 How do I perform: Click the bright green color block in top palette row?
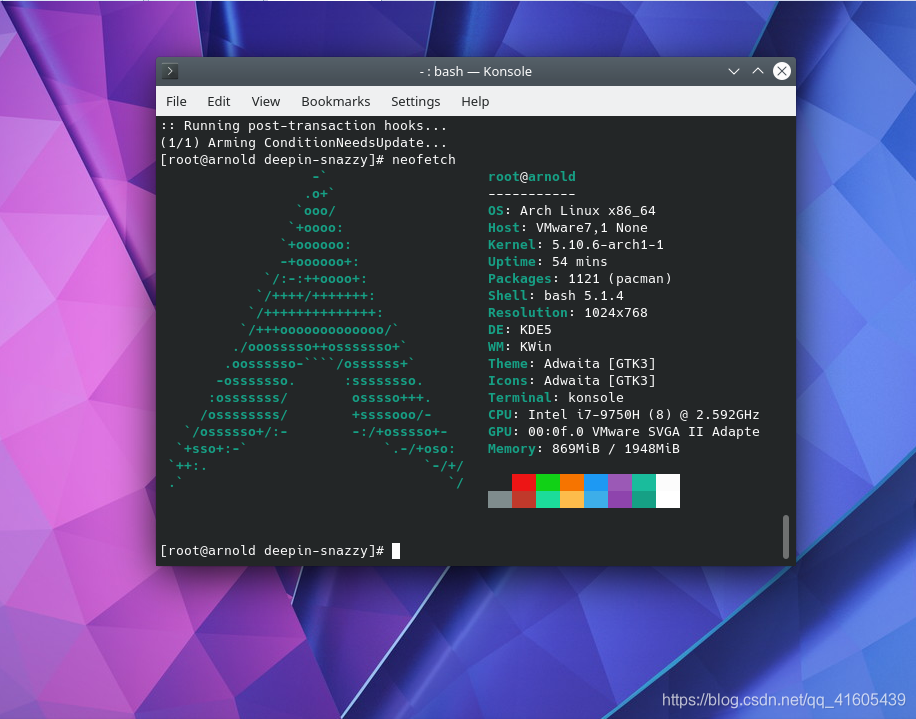click(548, 482)
